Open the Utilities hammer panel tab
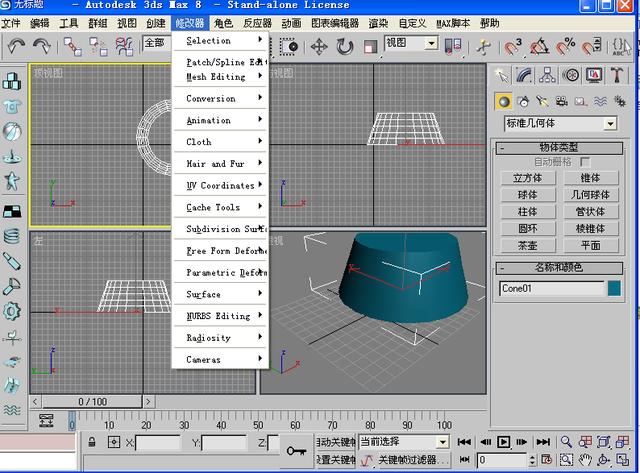Screen dimensions: 640x473 [x=617, y=75]
